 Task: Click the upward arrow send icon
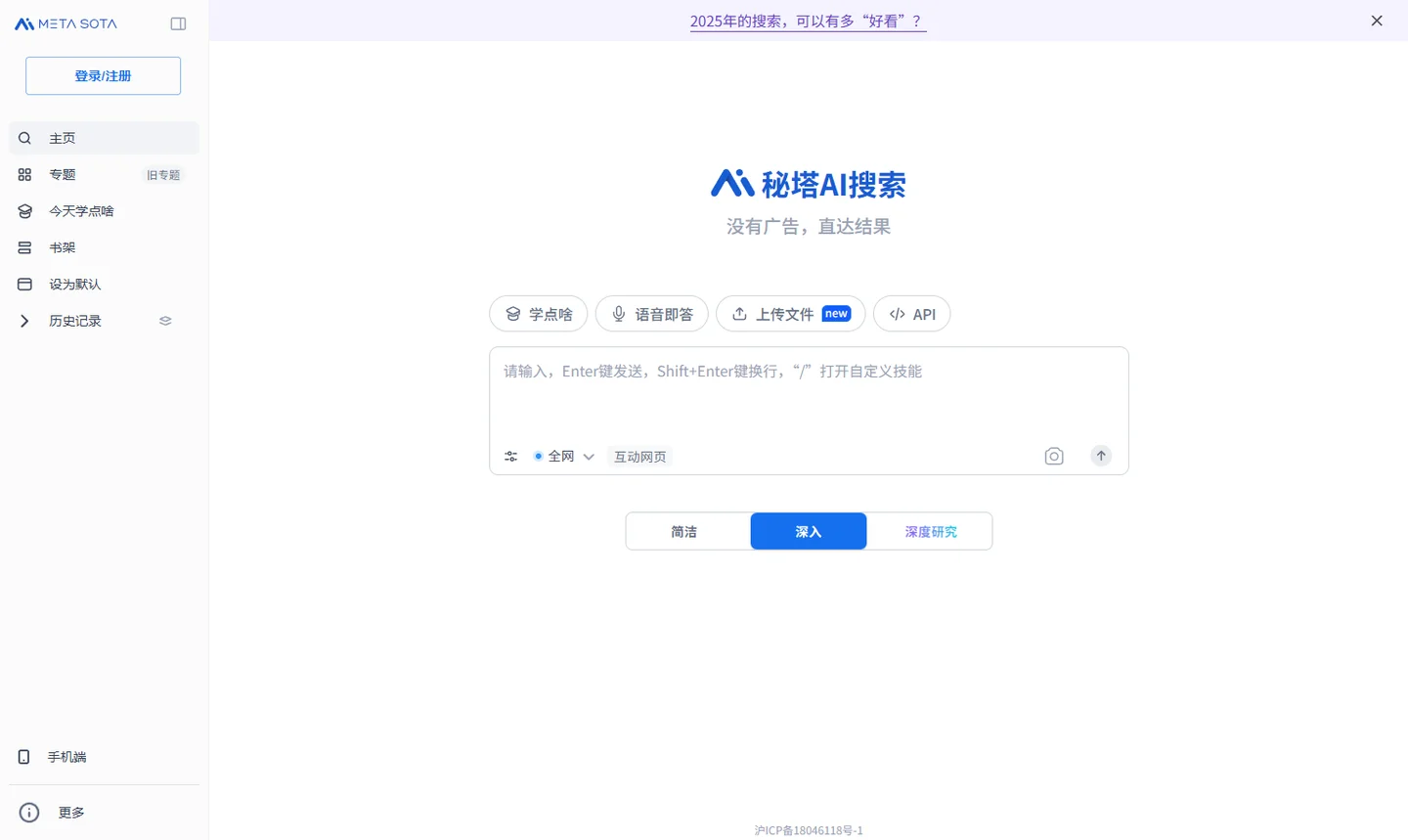pyautogui.click(x=1100, y=456)
